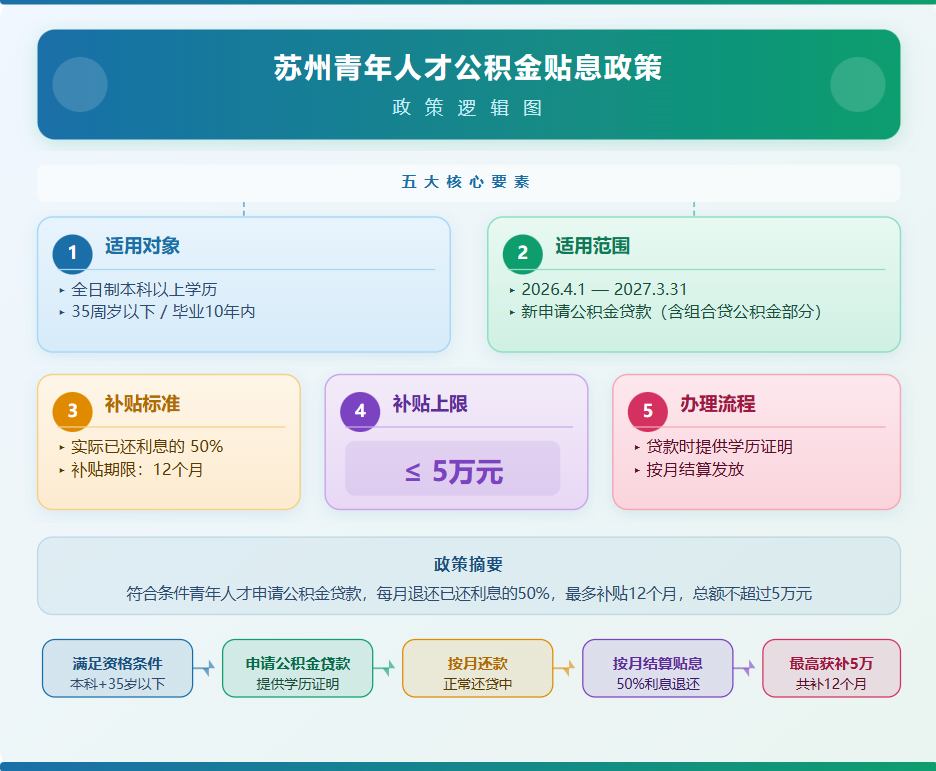Image resolution: width=936 pixels, height=771 pixels.
Task: Click the blue number 1 circle badge
Action: pos(72,253)
